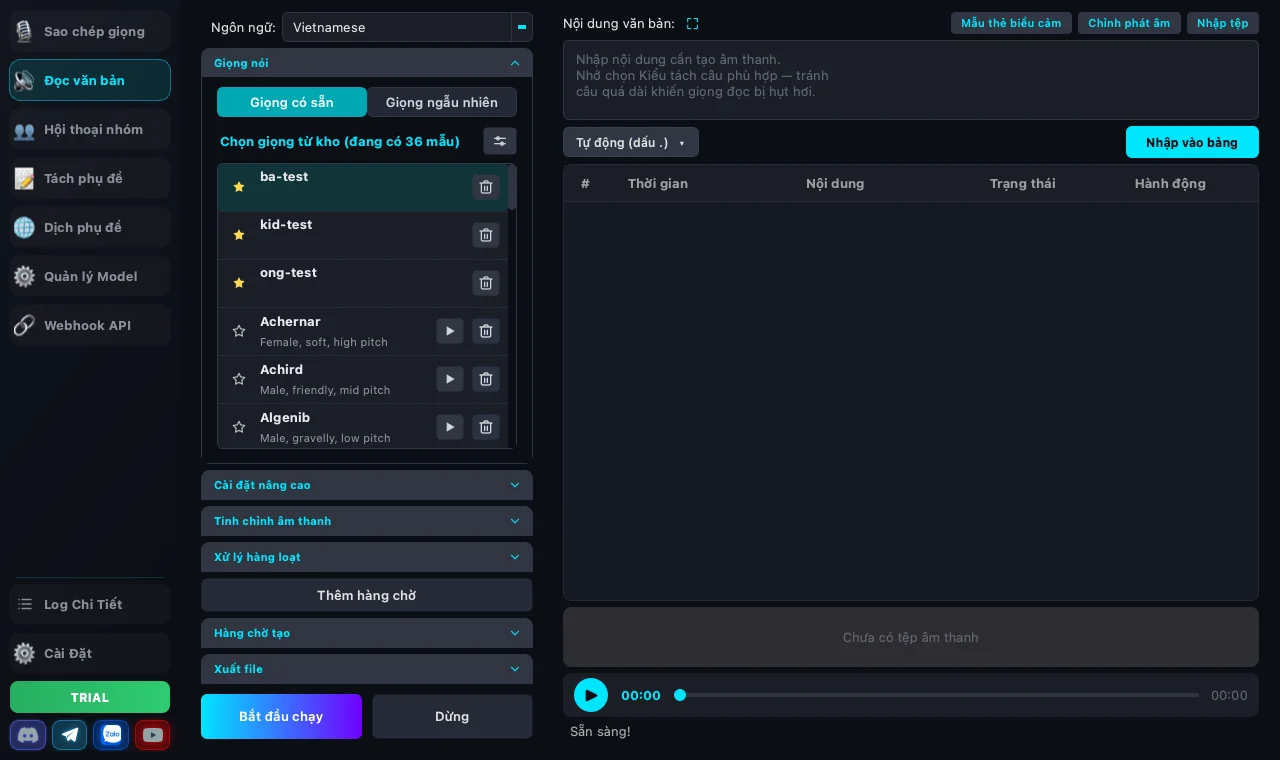Viewport: 1280px width, 760px height.
Task: Open Sao chép giọng page
Action: coord(90,31)
